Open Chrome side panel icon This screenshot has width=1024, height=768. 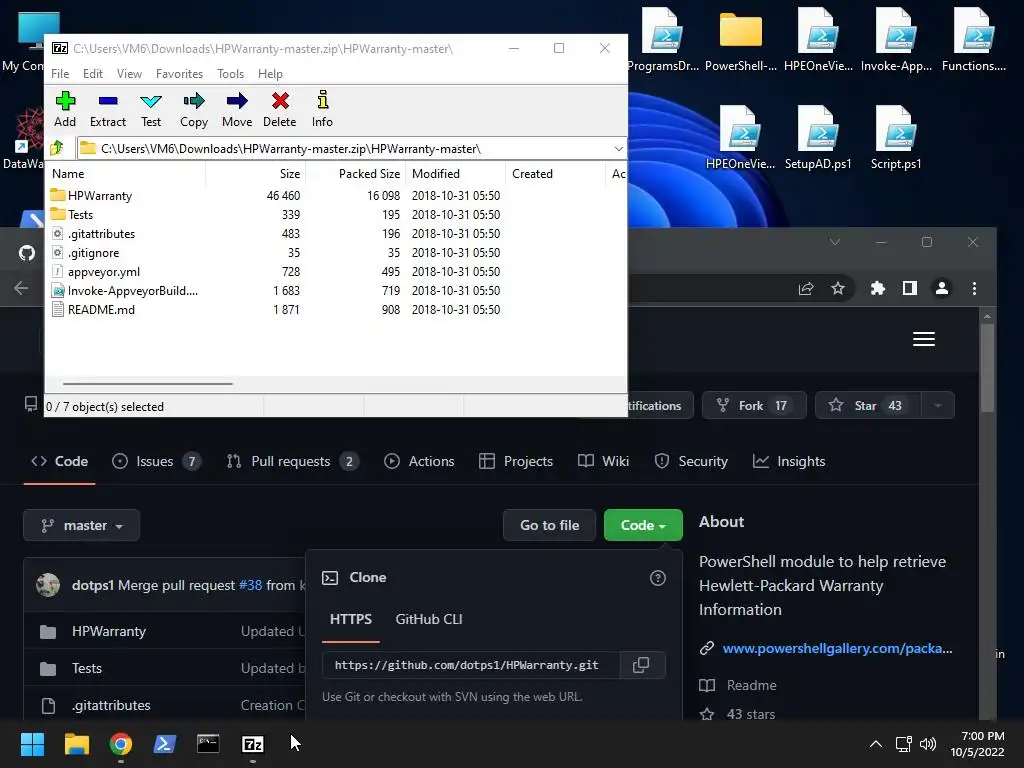click(910, 288)
